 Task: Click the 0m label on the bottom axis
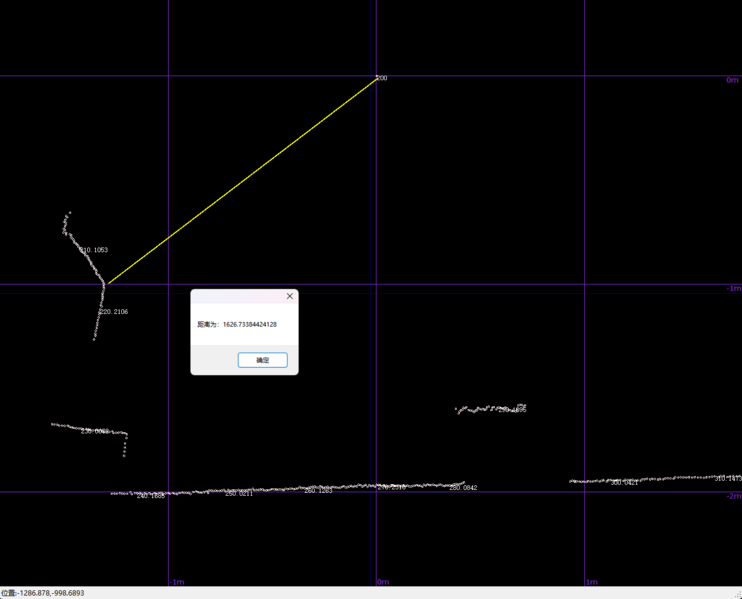pyautogui.click(x=383, y=582)
